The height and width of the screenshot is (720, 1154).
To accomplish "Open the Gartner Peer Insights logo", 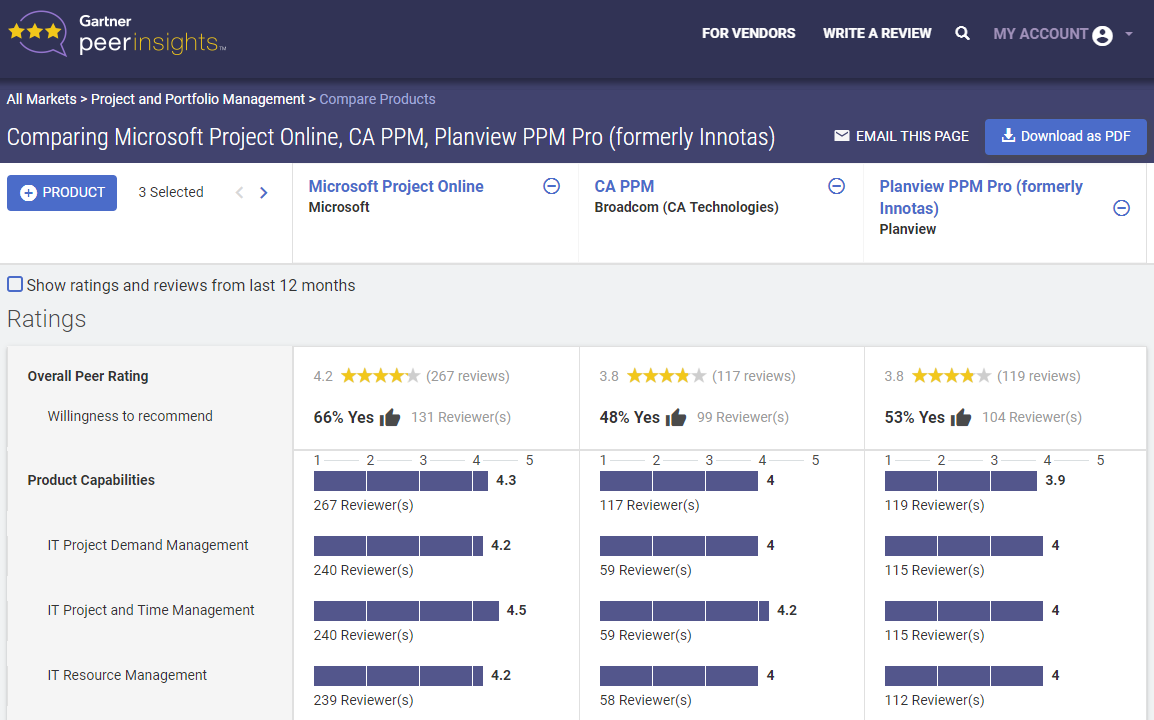I will 117,33.
